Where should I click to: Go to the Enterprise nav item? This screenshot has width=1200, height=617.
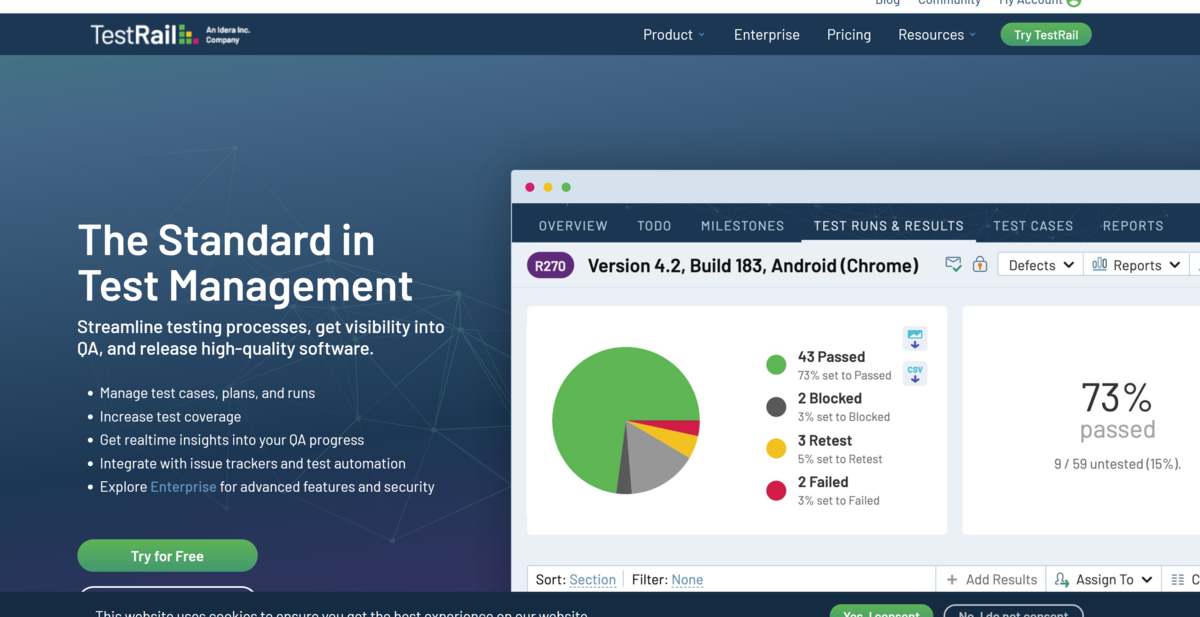point(767,34)
